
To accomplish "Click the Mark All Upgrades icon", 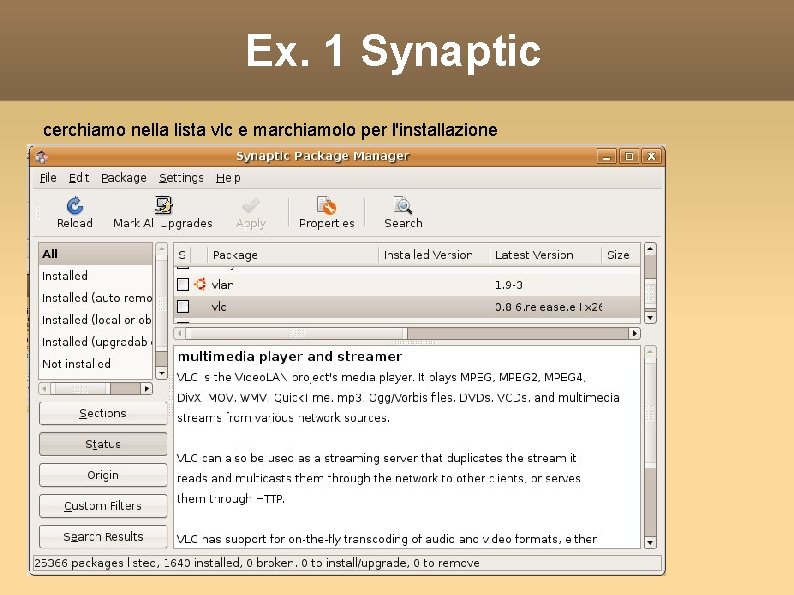I will [163, 205].
